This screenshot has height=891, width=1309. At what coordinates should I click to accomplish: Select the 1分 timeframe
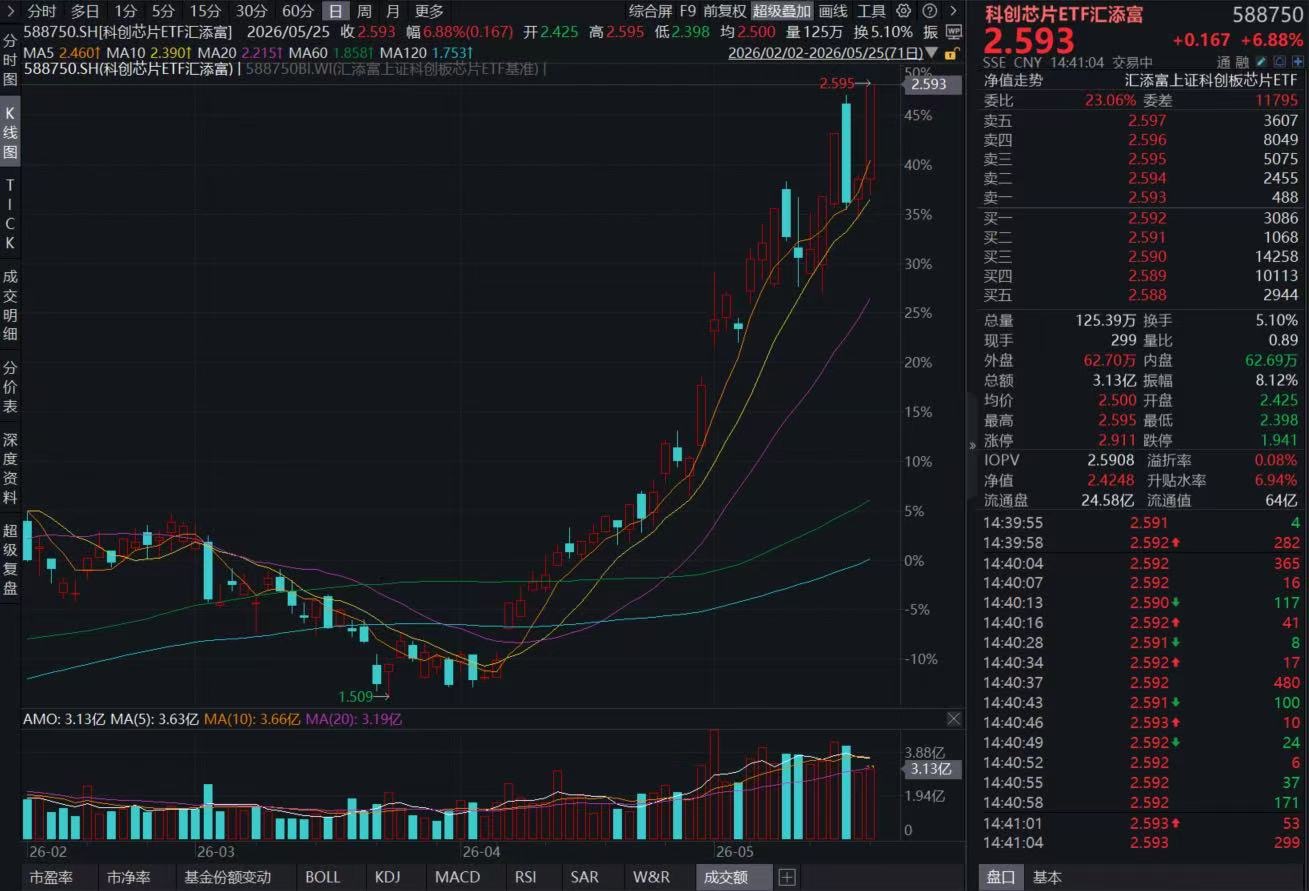click(x=125, y=11)
